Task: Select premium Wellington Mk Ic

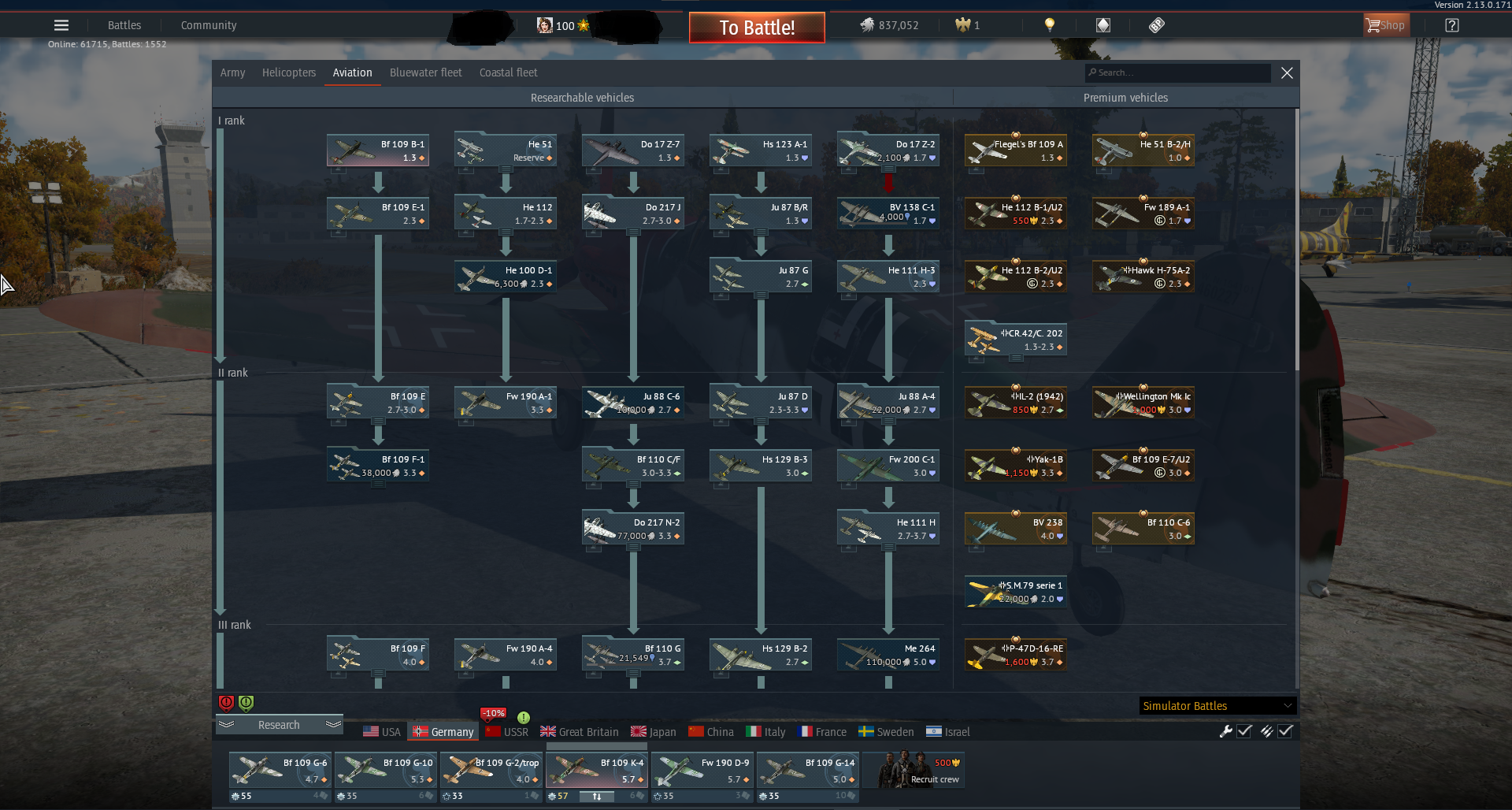Action: click(x=1143, y=403)
